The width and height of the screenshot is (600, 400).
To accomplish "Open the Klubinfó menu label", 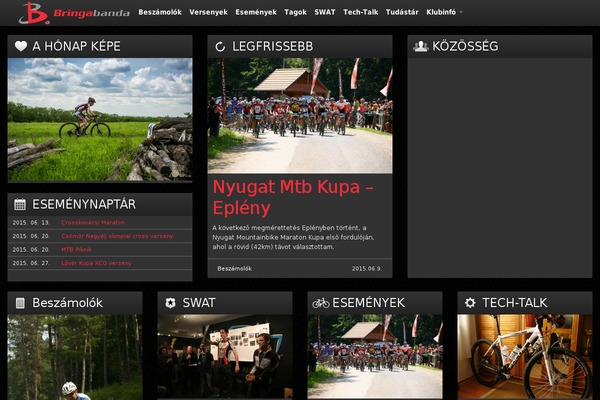I will (x=441, y=12).
